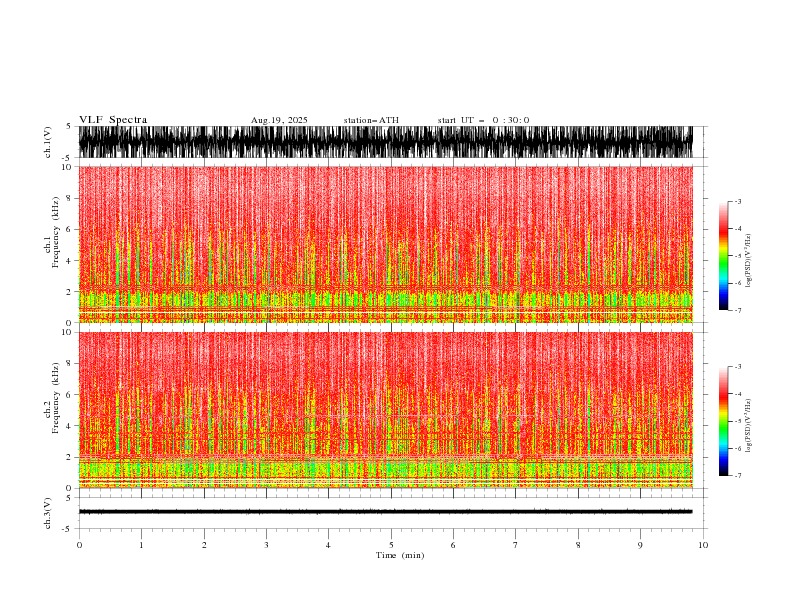
Task: Click time axis tick label 10
Action: click(x=703, y=545)
